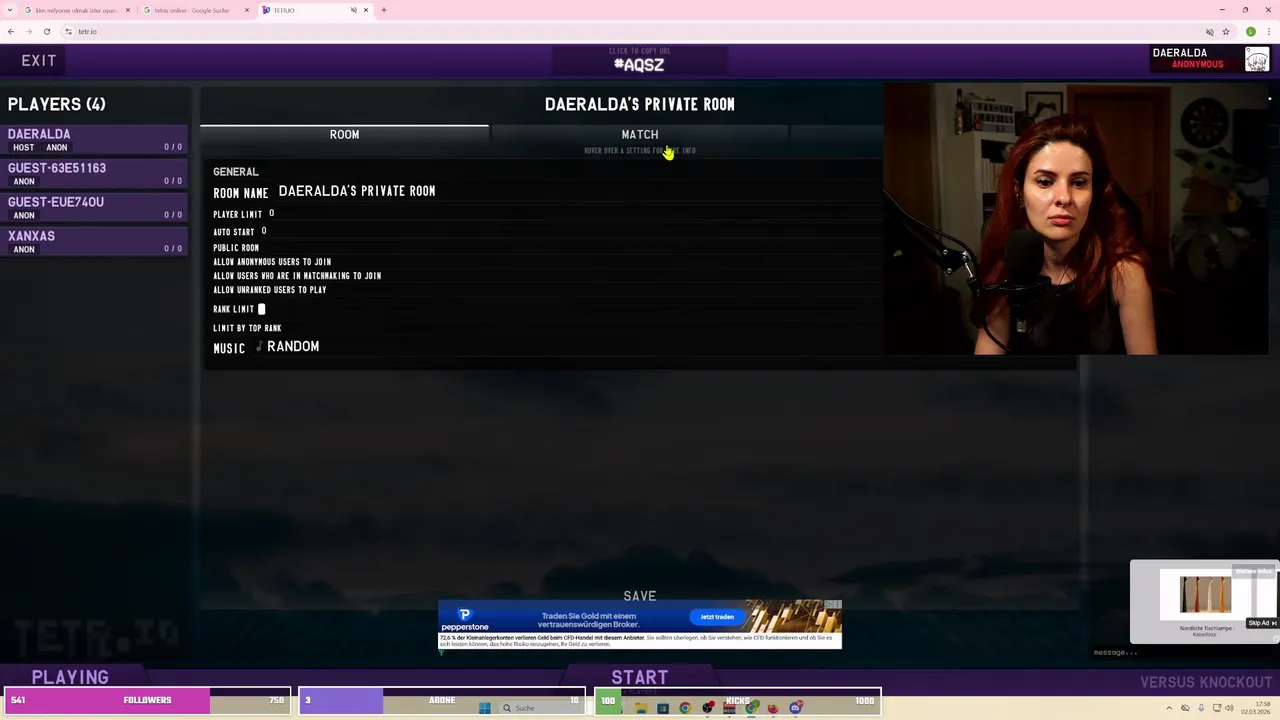Screen dimensions: 1280x720
Task: Open the Nordische Tischlampe ad thumbnail
Action: (x=1205, y=595)
